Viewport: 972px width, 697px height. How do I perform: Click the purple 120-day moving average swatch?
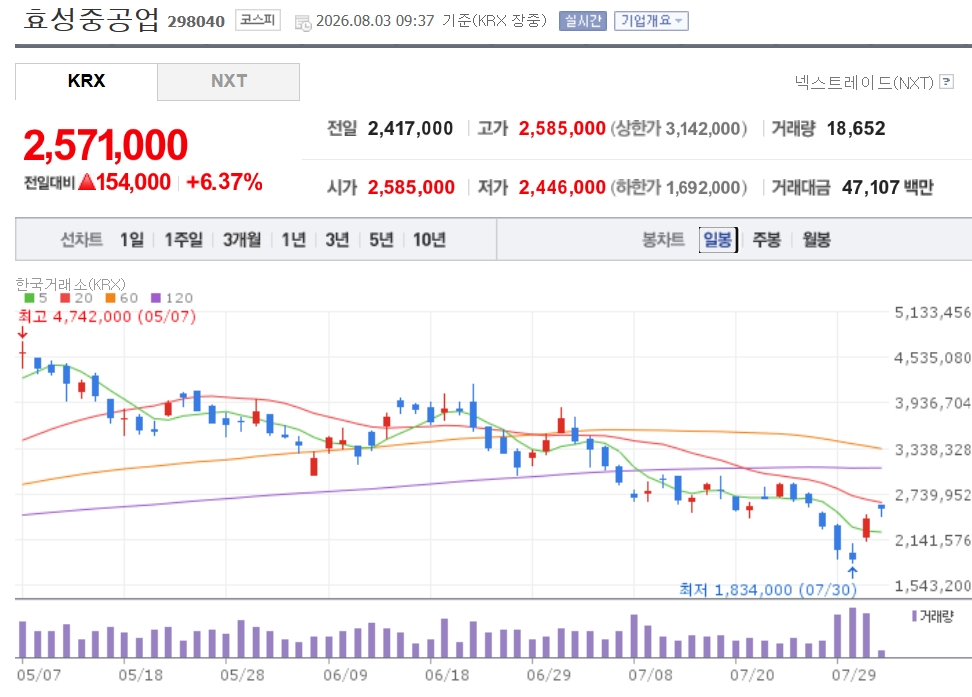click(x=156, y=298)
